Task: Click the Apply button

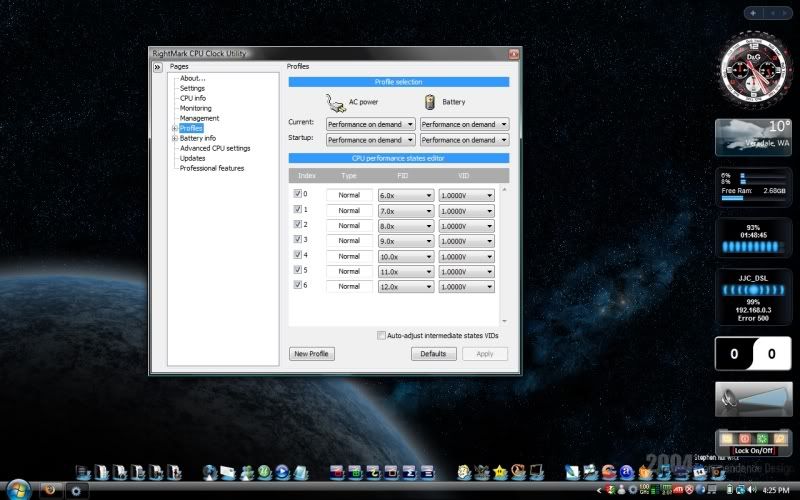Action: pos(485,354)
